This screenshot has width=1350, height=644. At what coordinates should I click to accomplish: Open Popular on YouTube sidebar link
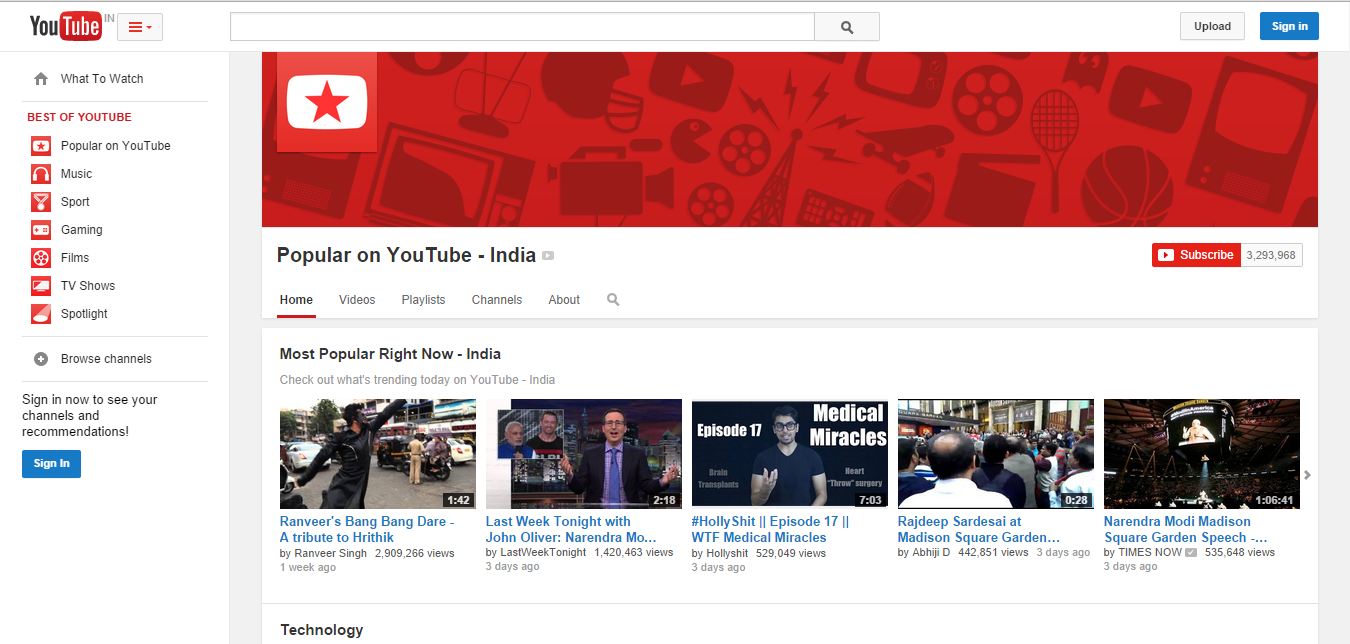click(116, 146)
